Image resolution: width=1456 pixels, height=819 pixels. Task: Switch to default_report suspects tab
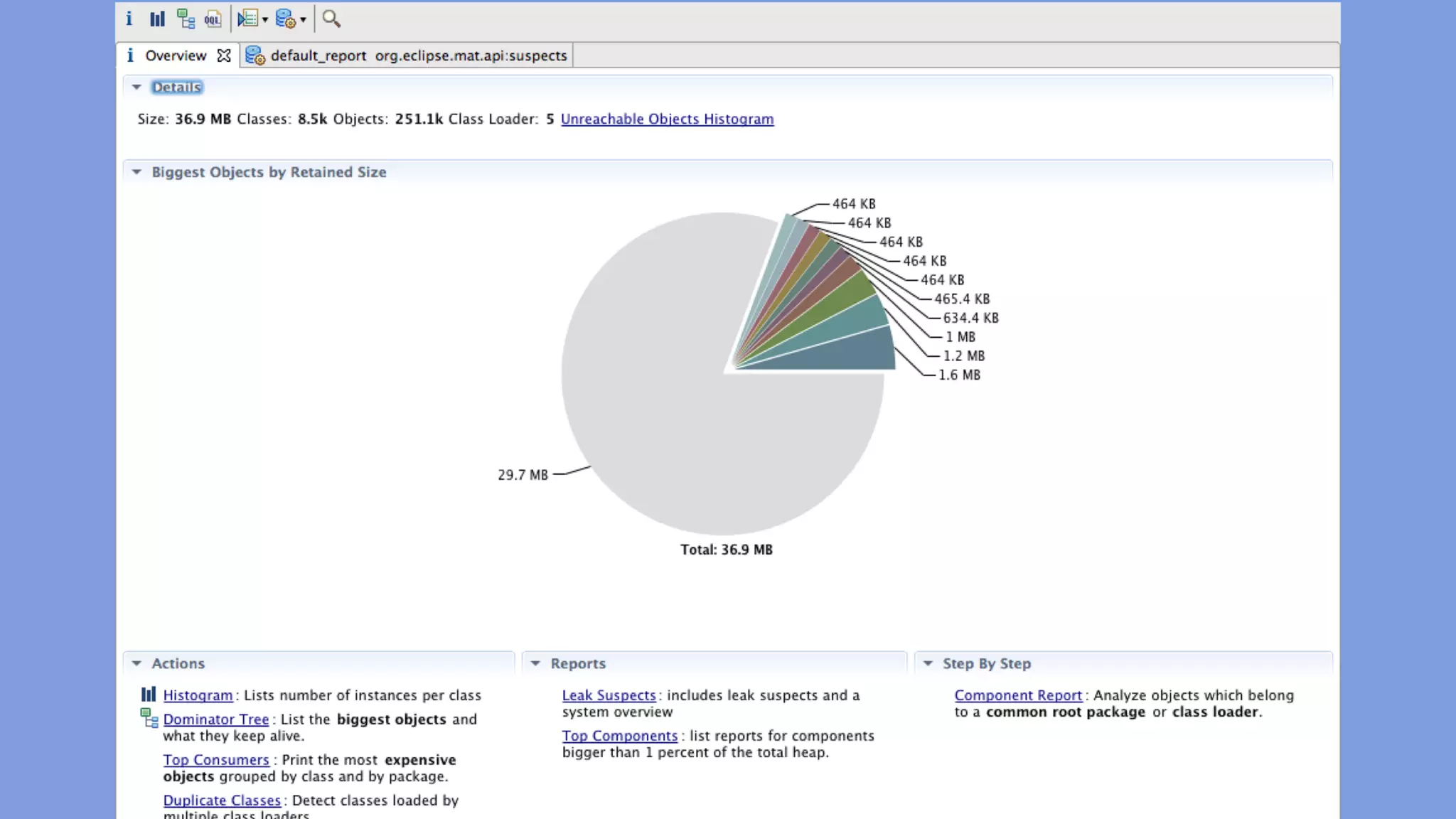point(407,55)
